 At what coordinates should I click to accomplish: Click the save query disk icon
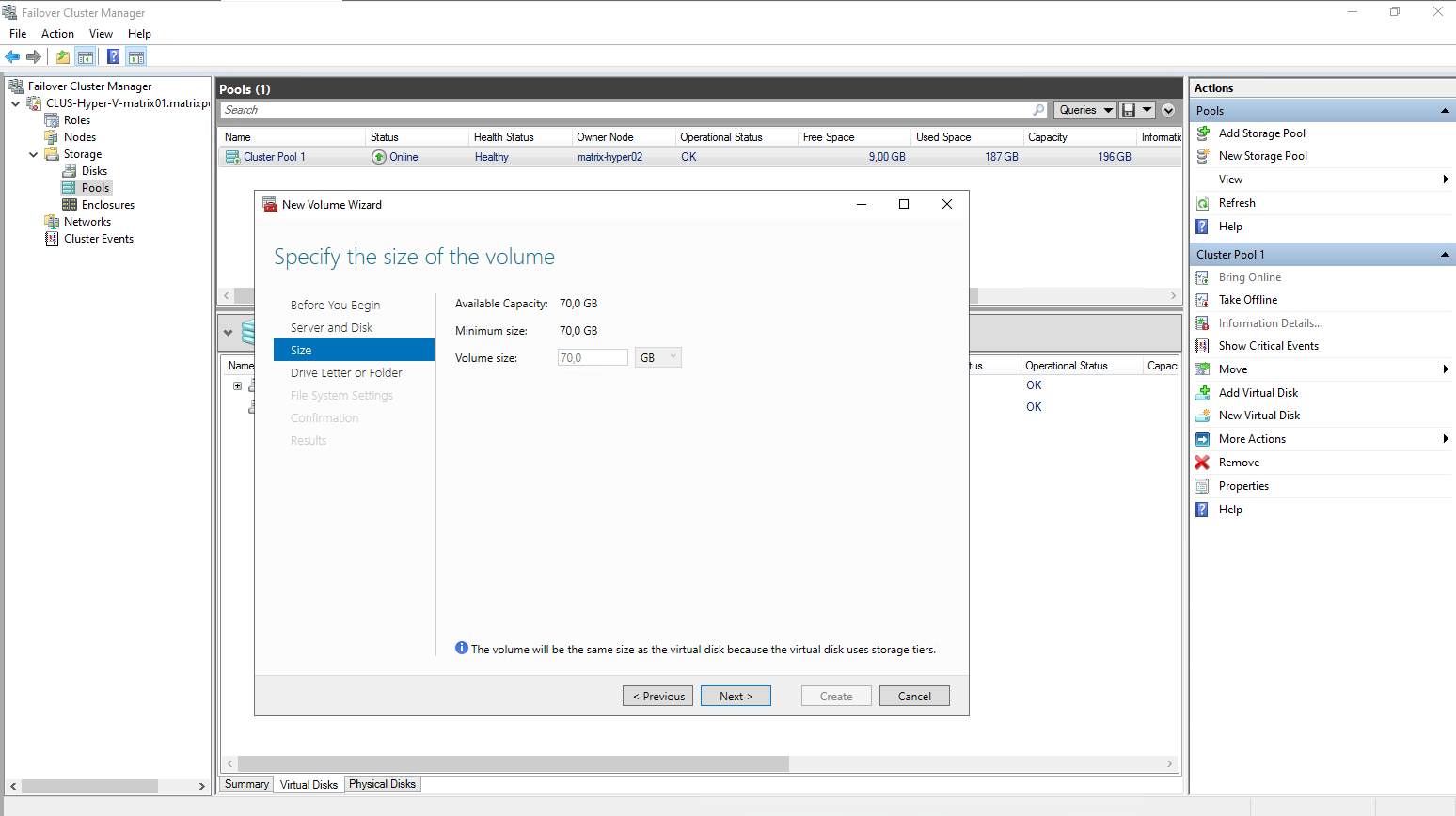tap(1129, 110)
